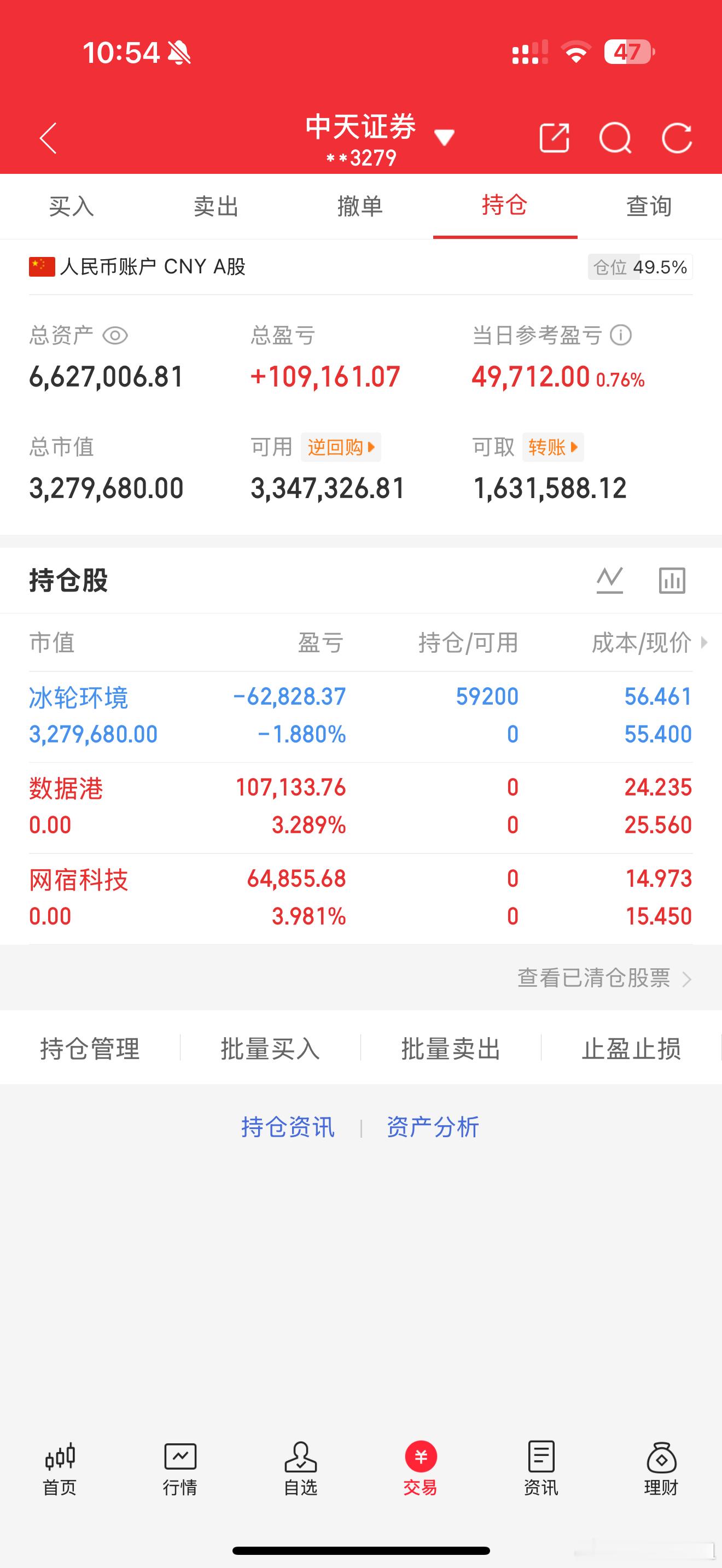This screenshot has width=722, height=1568.
Task: Tap 冰轮环境 holding quantity 59200
Action: (488, 697)
